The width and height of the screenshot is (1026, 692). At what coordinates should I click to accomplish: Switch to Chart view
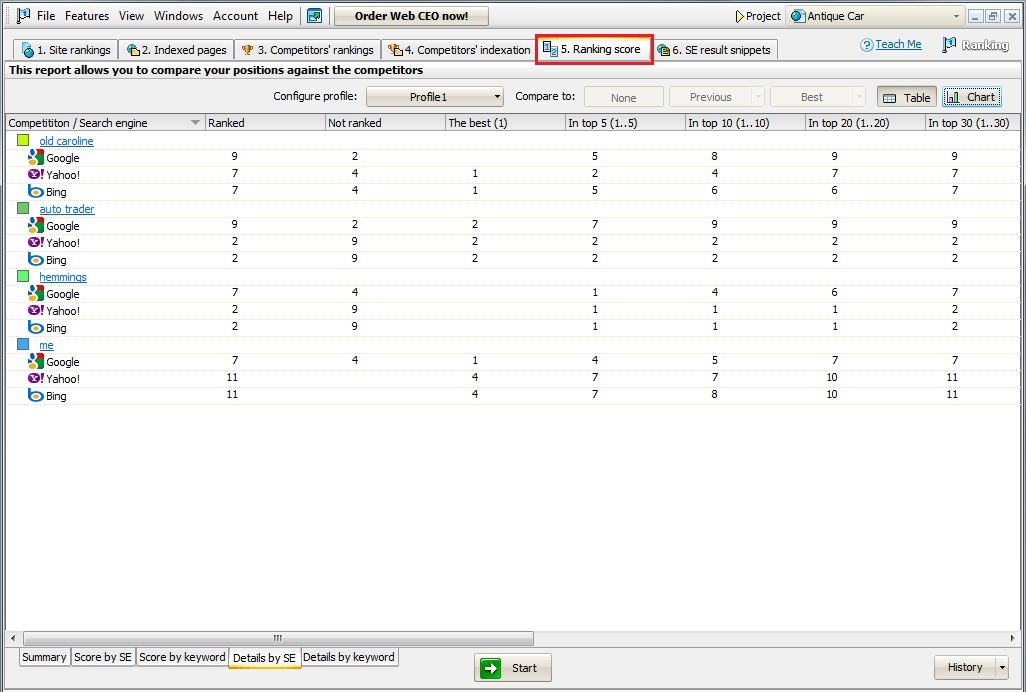(x=972, y=97)
